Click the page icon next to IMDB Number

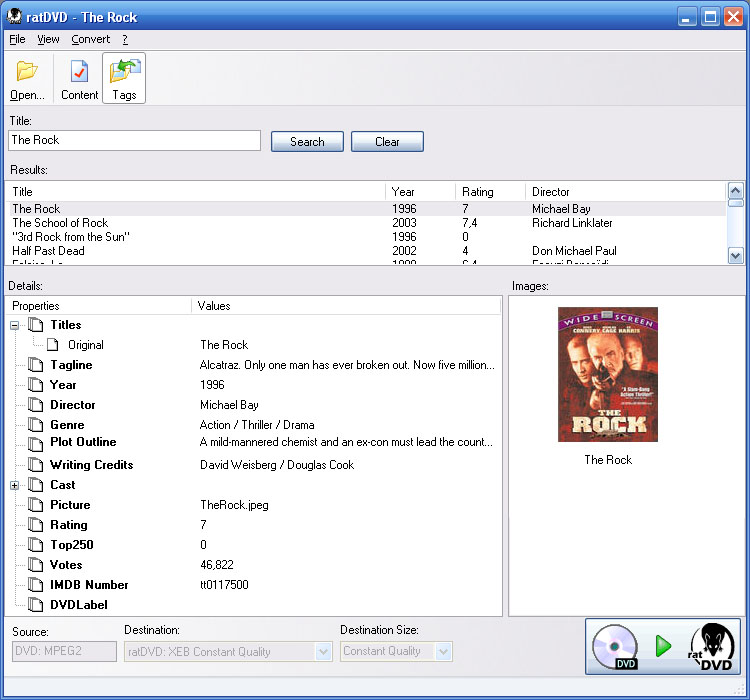tap(36, 585)
